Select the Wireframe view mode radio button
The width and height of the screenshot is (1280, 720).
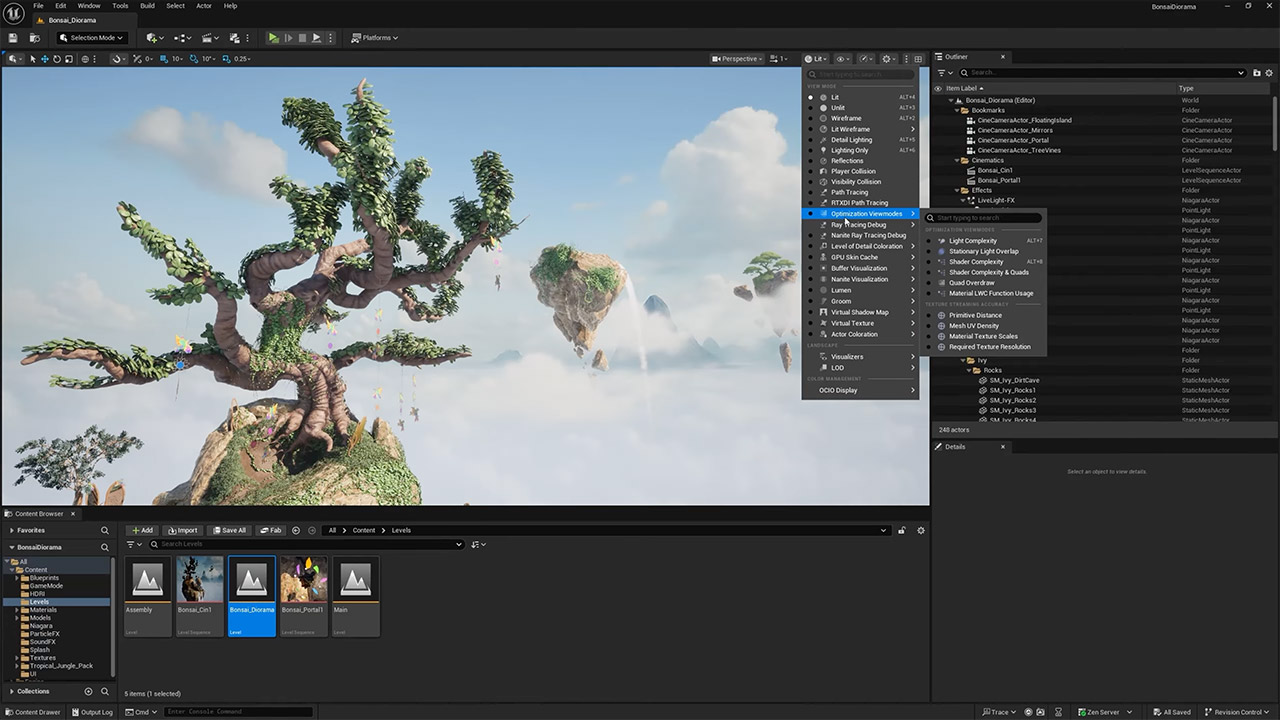811,118
